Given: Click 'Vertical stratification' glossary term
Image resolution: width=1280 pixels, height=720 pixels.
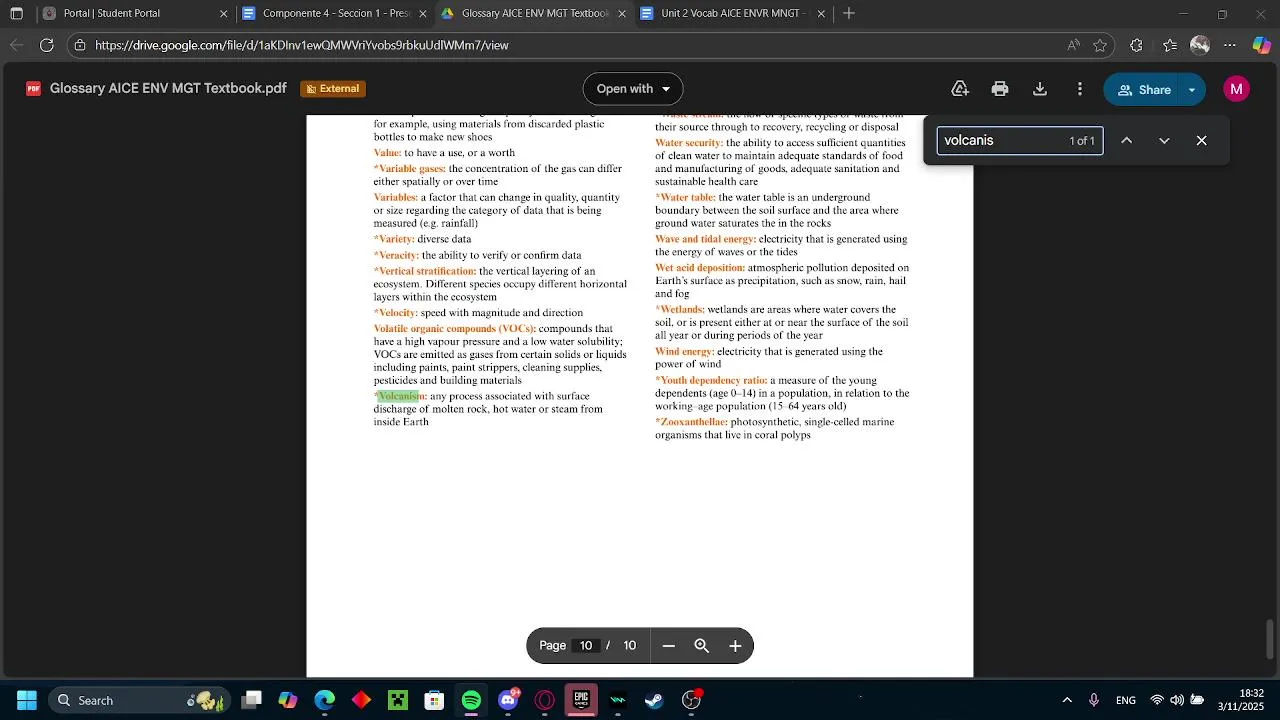Looking at the screenshot, I should click(x=425, y=272).
